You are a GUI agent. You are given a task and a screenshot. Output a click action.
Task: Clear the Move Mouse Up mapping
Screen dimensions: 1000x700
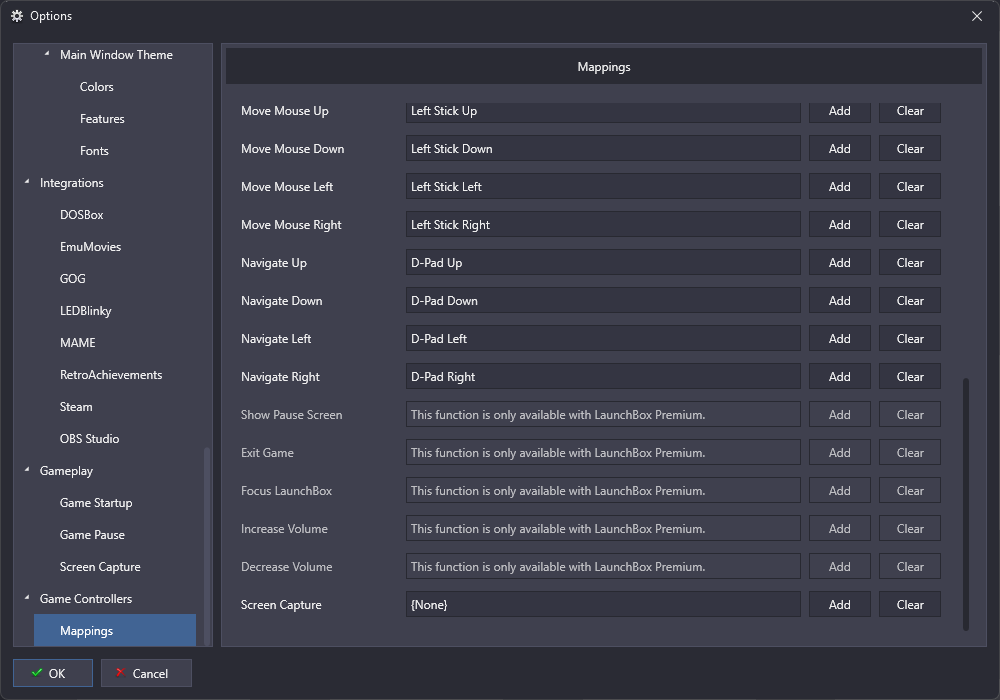tap(909, 111)
